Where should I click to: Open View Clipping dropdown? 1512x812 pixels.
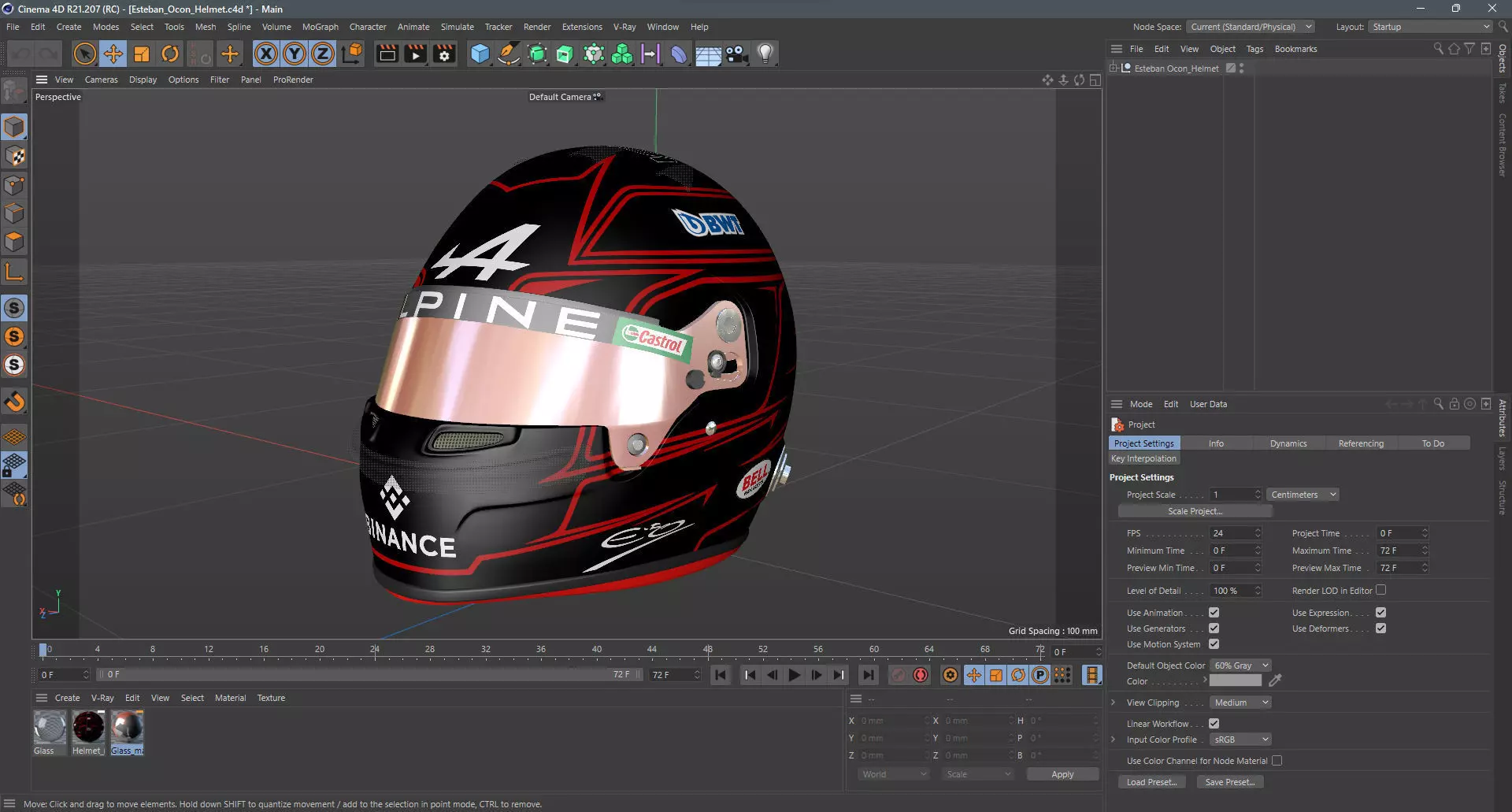(1241, 703)
